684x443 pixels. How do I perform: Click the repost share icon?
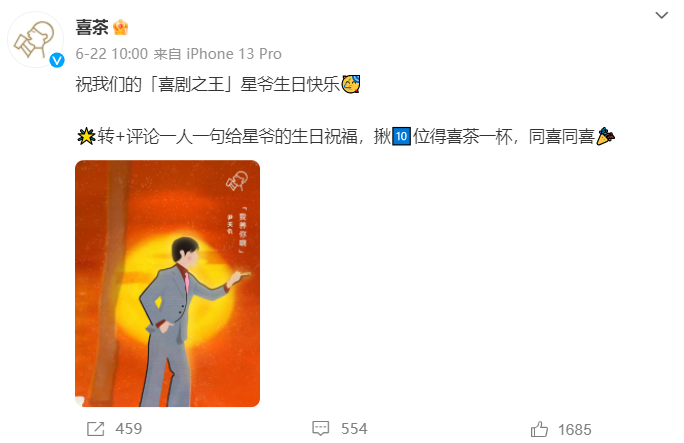(96, 429)
